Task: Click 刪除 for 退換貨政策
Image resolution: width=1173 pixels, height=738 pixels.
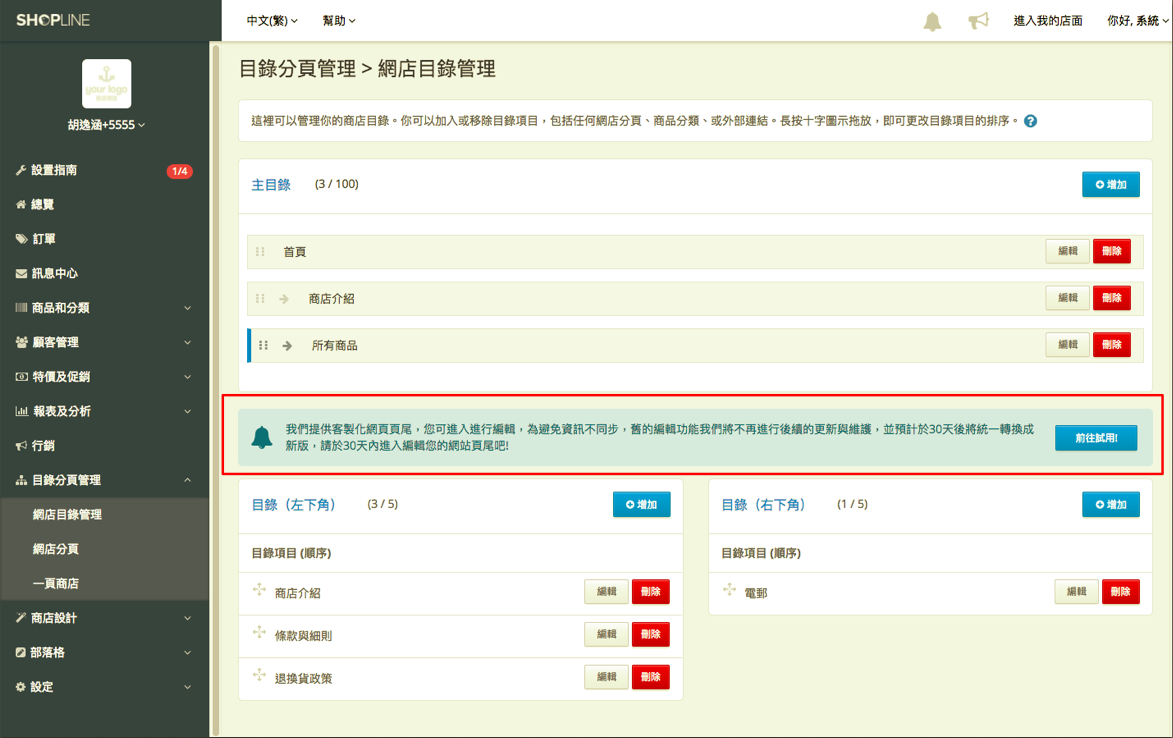Action: tap(651, 677)
